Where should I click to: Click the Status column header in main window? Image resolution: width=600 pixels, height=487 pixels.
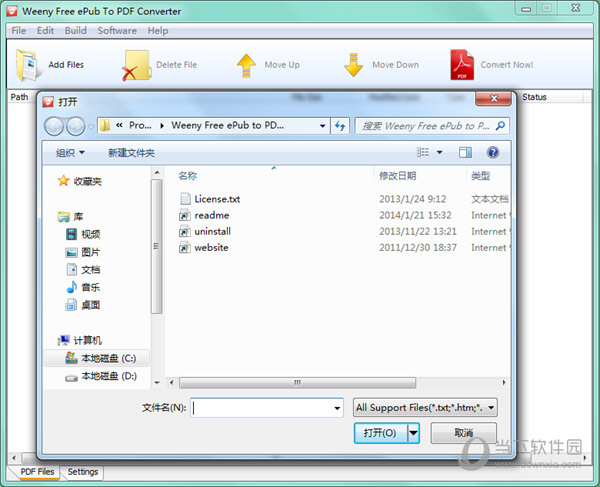534,97
